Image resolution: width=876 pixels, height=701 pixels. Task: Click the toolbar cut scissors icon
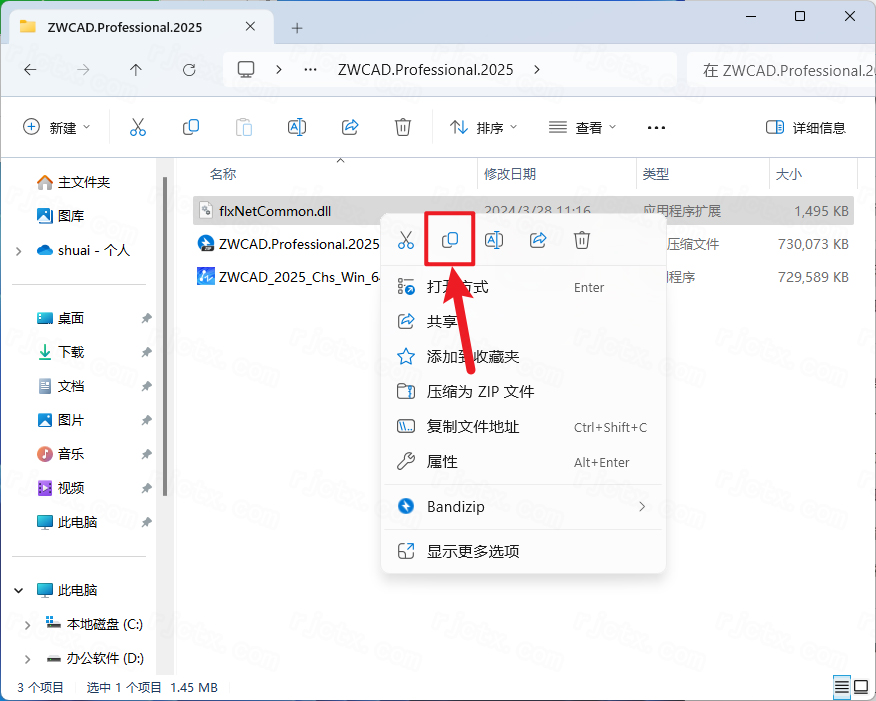point(138,127)
